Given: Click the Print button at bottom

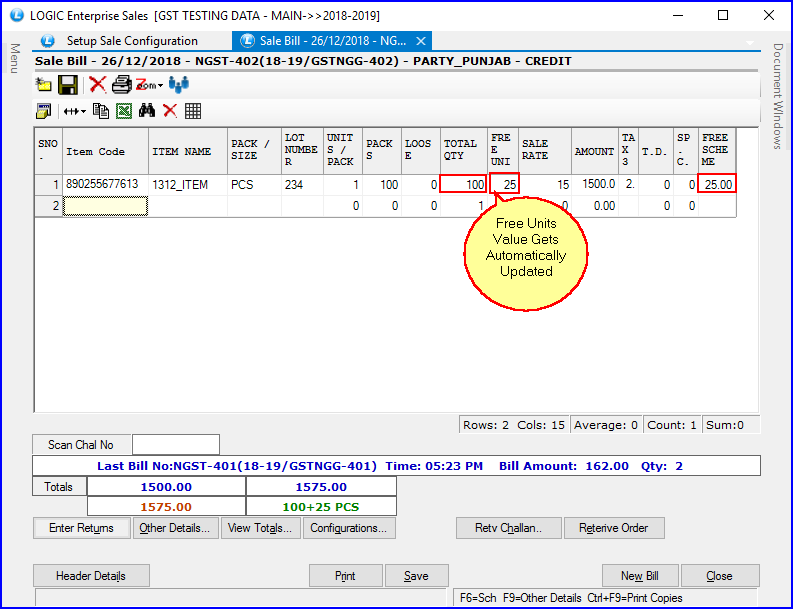Looking at the screenshot, I should [345, 576].
